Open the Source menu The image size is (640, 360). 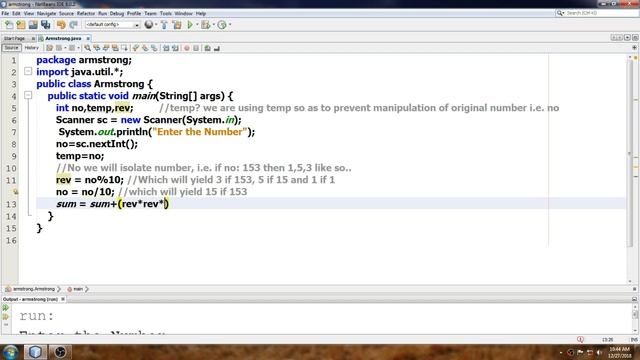point(66,13)
